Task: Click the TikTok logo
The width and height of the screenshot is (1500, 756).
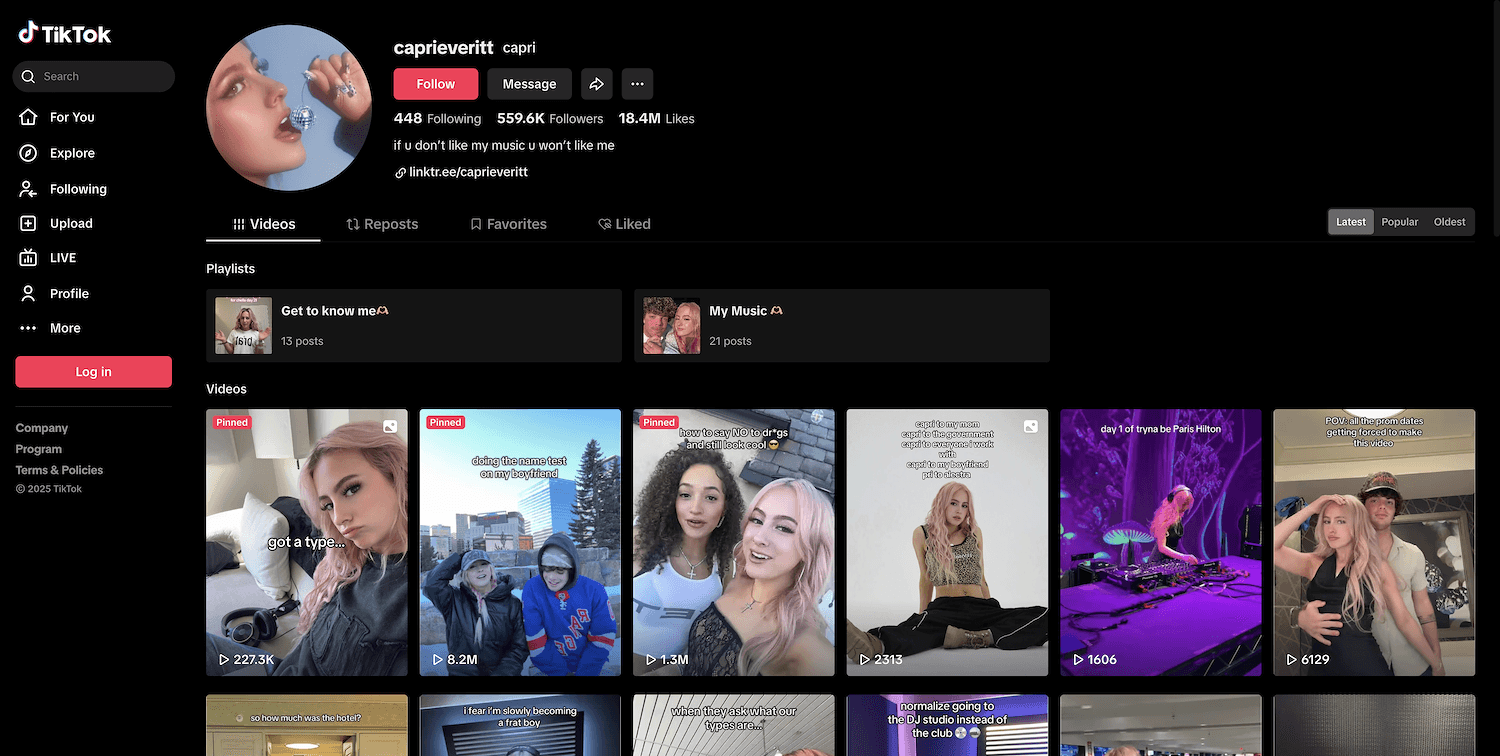Action: pos(65,34)
